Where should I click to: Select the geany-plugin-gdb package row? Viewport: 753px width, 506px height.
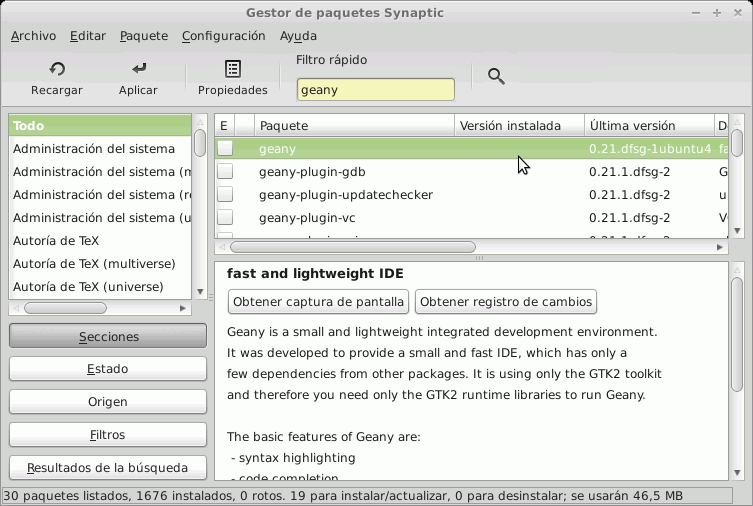(x=471, y=171)
